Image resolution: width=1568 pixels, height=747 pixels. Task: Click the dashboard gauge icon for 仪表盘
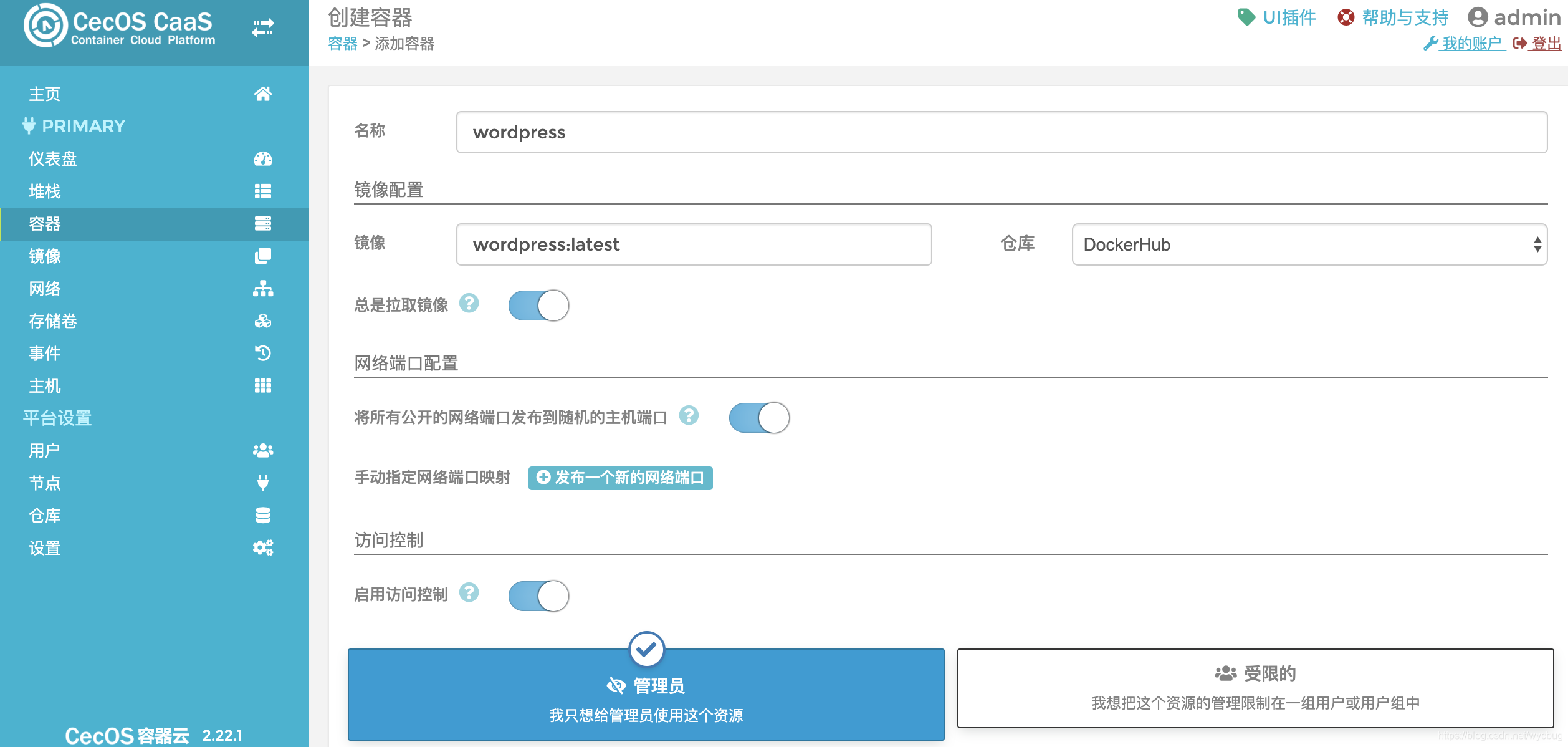(263, 158)
